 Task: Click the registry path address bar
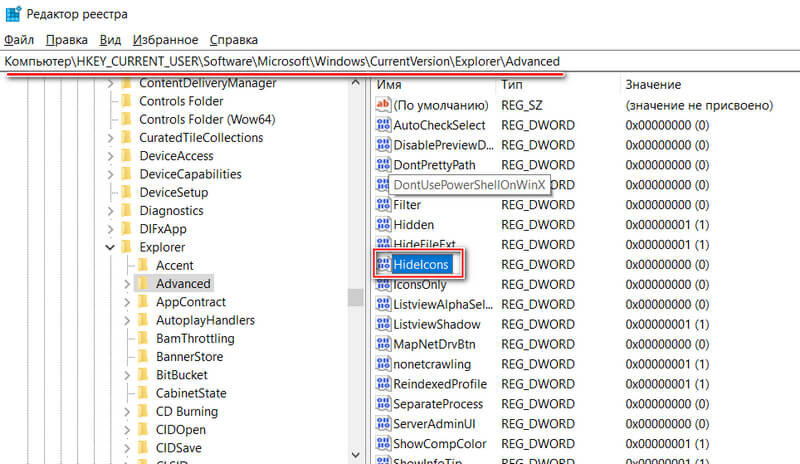pos(400,61)
